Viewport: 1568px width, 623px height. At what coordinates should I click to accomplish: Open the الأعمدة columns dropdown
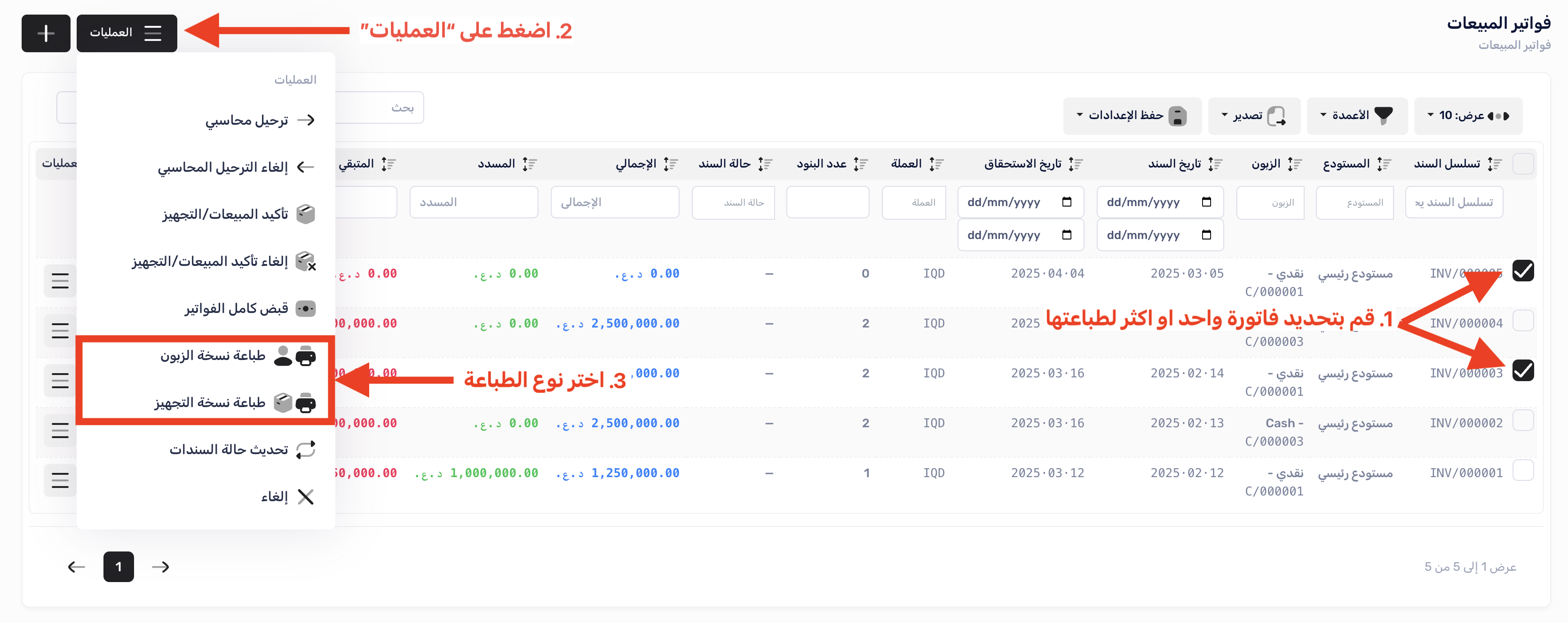1356,116
